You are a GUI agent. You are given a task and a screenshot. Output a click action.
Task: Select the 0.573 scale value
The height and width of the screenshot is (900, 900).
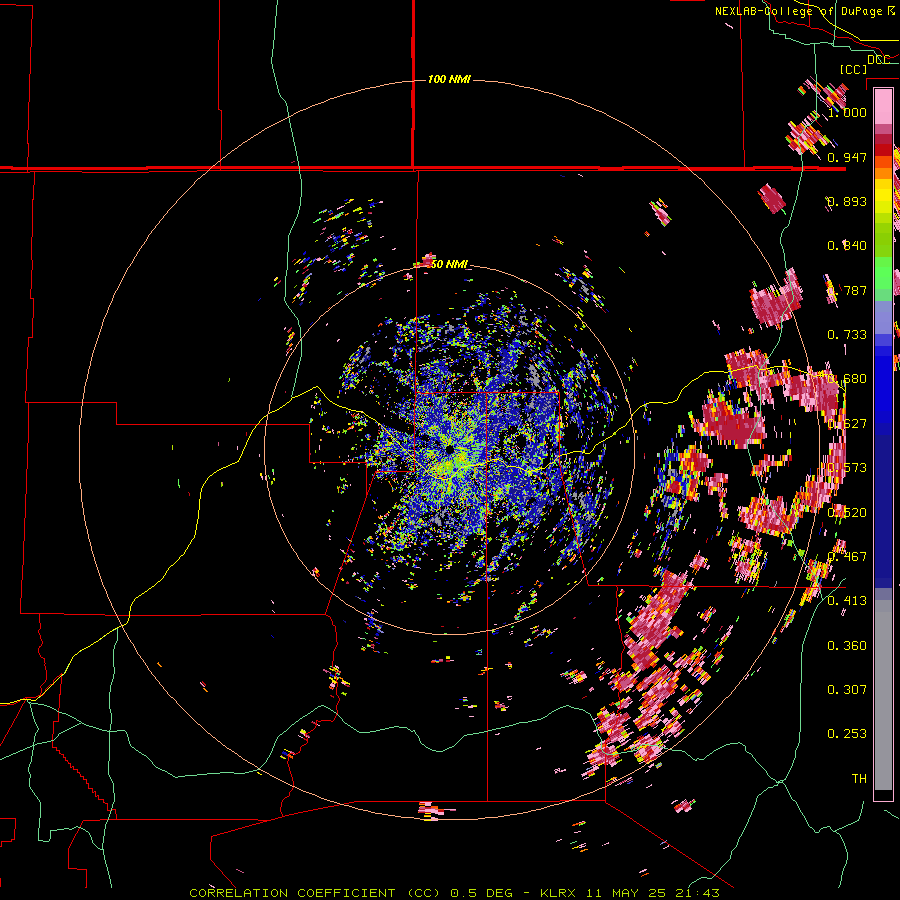847,468
